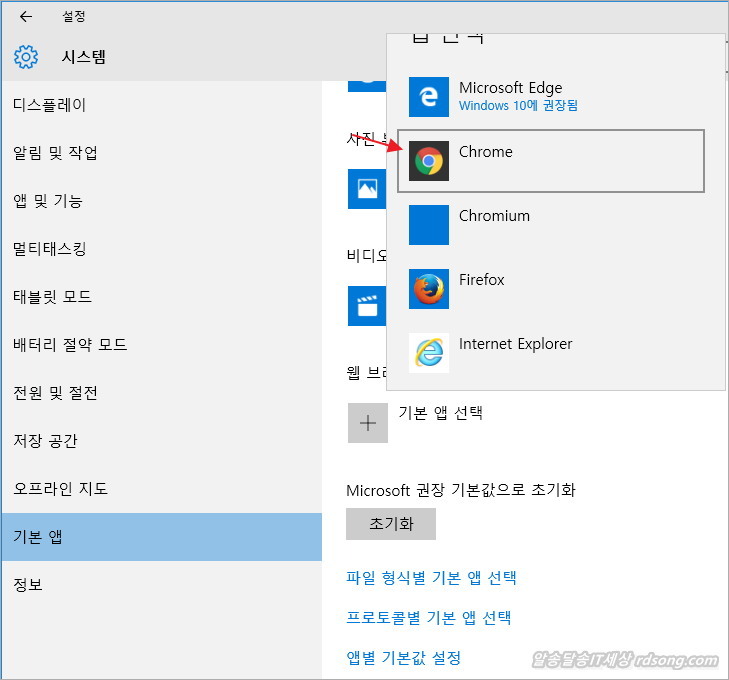Click the back arrow in the title bar
This screenshot has height=680, width=729.
coord(26,16)
